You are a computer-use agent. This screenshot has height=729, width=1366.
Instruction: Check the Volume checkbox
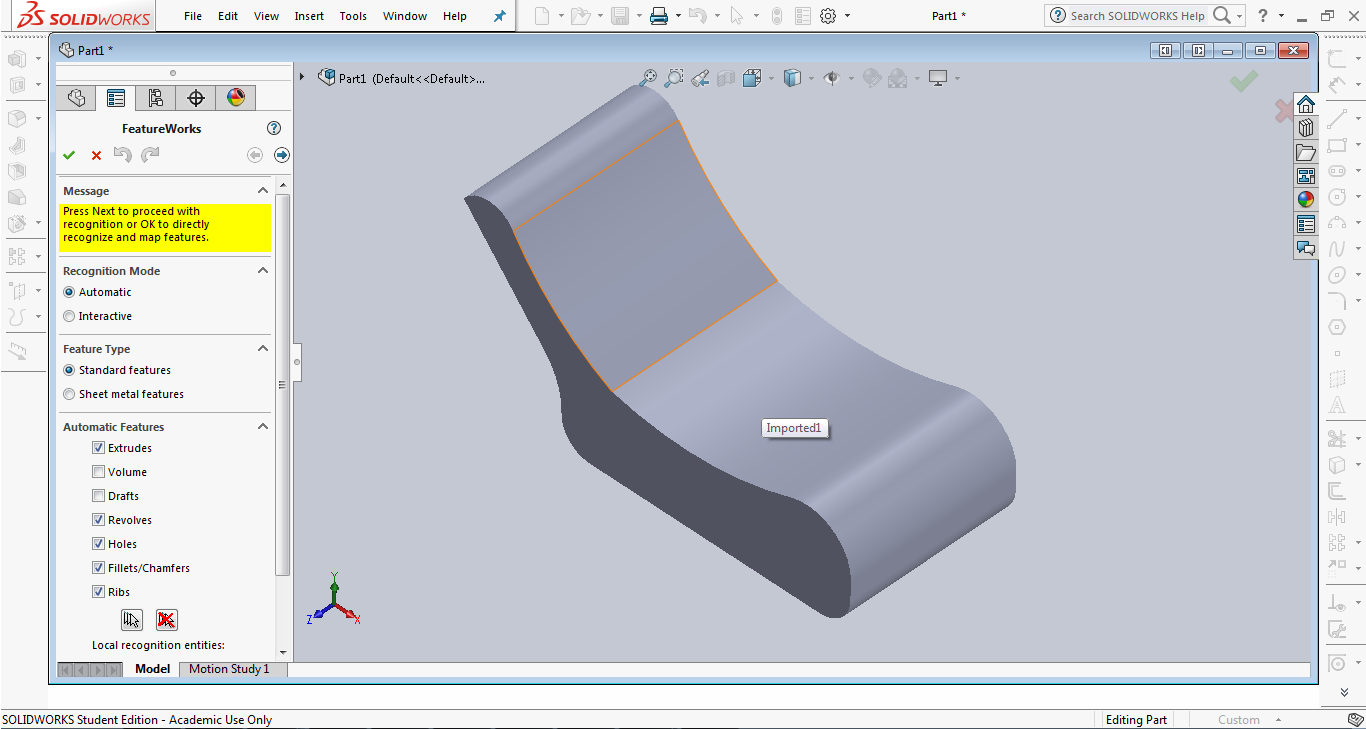[98, 472]
